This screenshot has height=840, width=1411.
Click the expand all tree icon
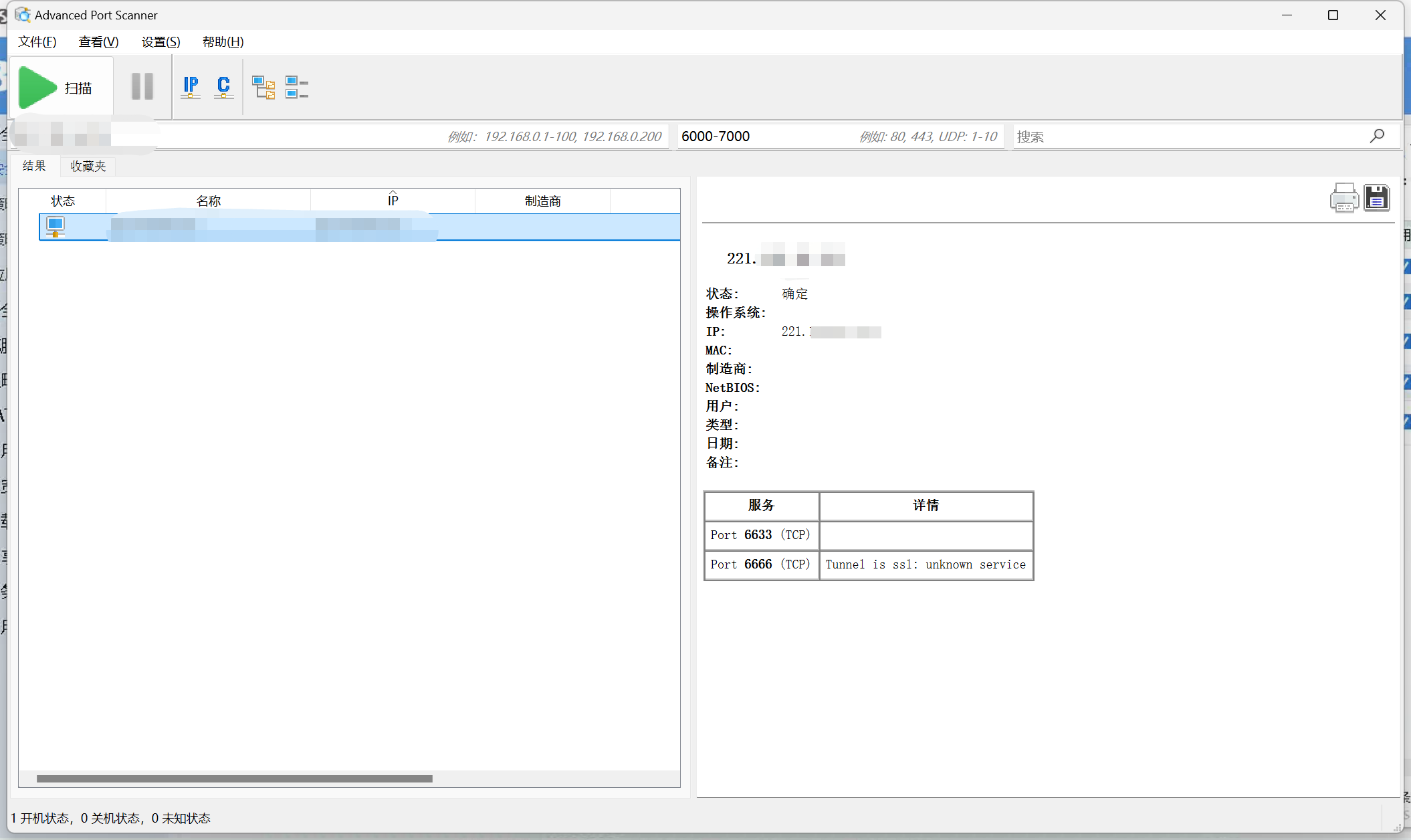(263, 87)
